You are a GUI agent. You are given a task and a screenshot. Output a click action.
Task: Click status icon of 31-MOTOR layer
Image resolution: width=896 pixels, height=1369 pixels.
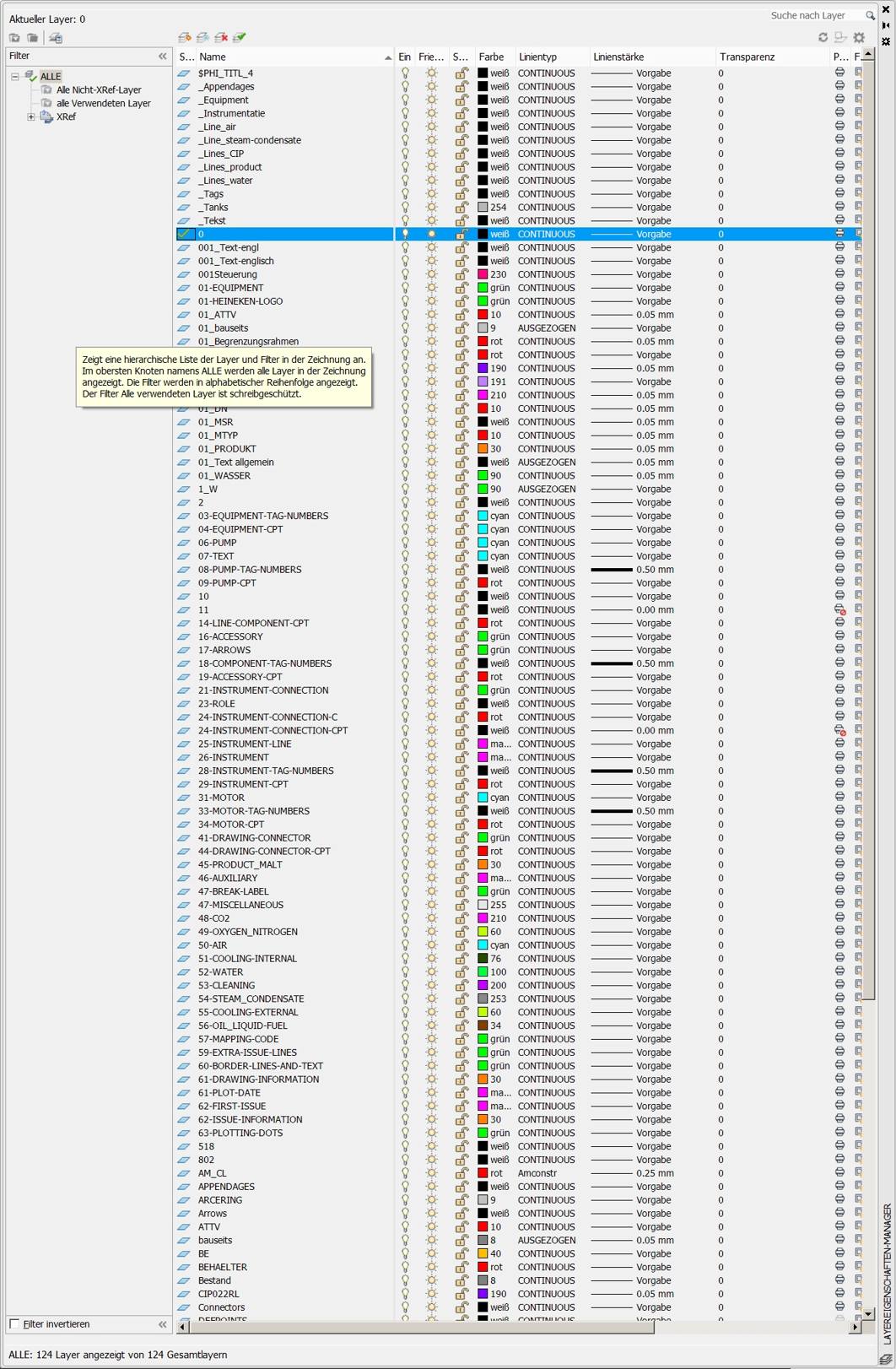[x=184, y=798]
